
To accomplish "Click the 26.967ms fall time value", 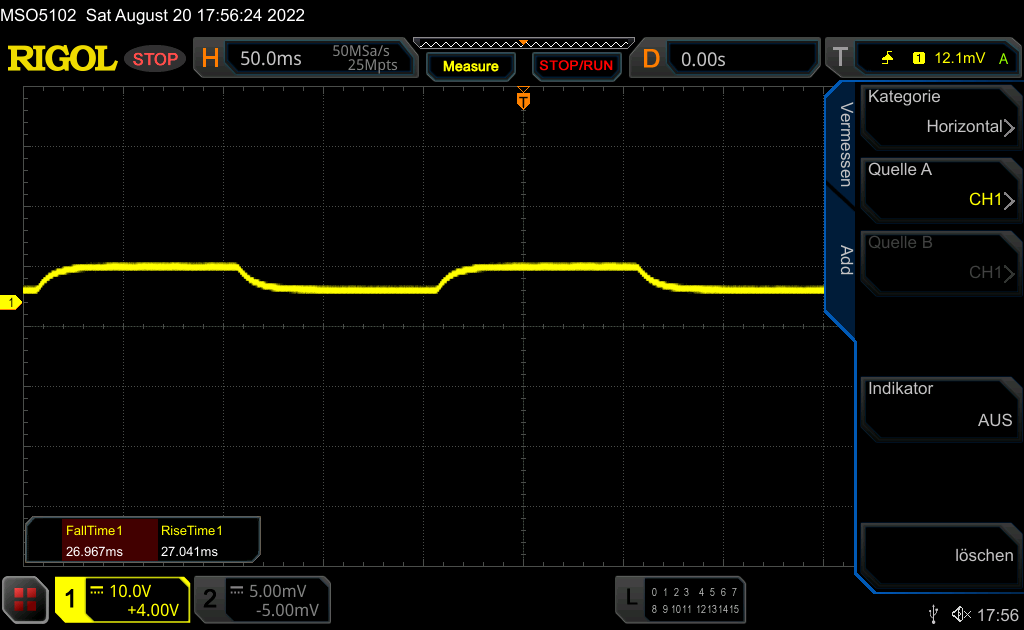I will 94,552.
